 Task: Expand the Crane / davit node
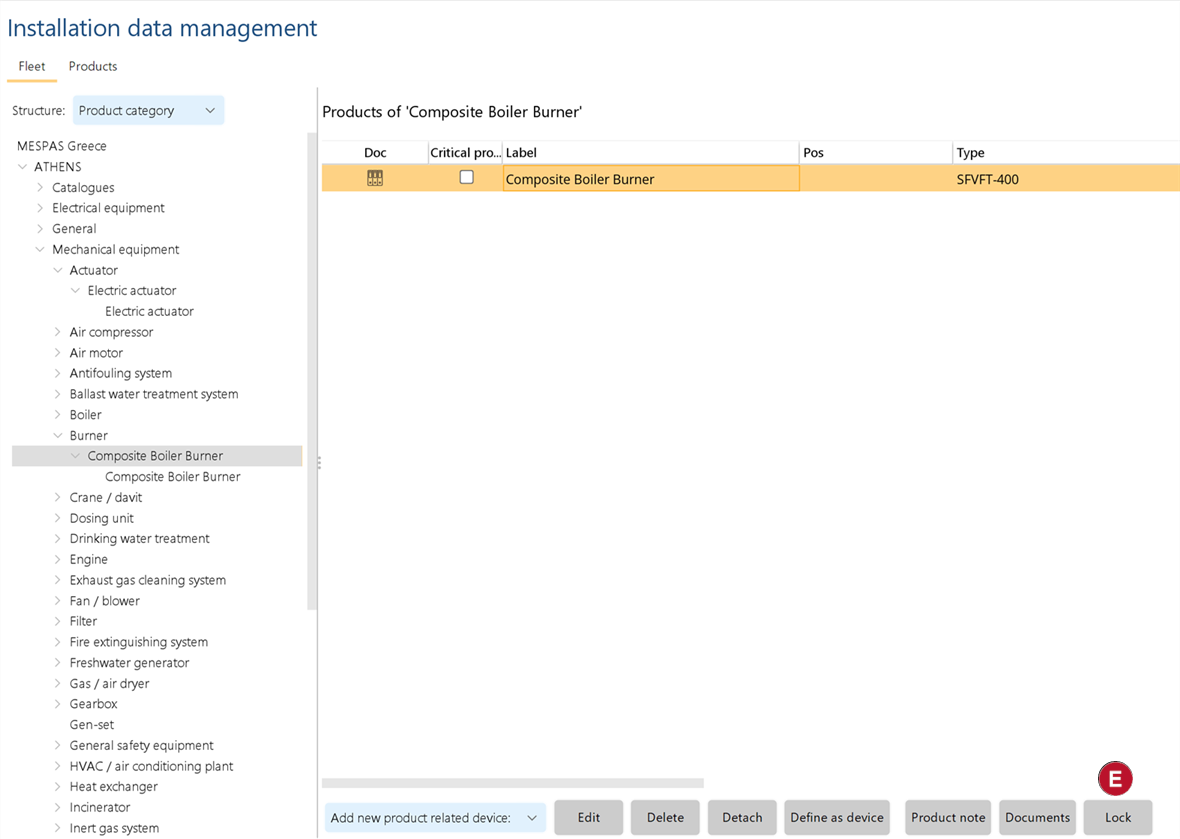tap(57, 497)
